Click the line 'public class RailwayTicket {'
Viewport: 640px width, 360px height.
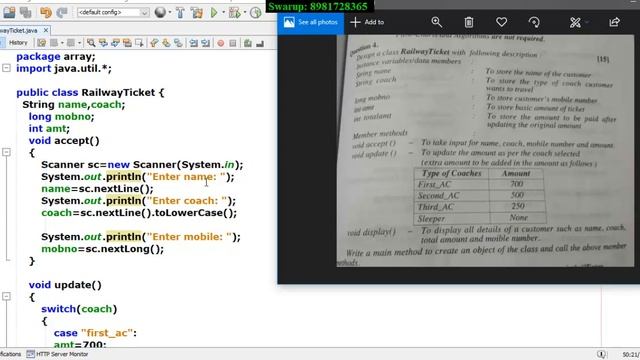(x=90, y=93)
